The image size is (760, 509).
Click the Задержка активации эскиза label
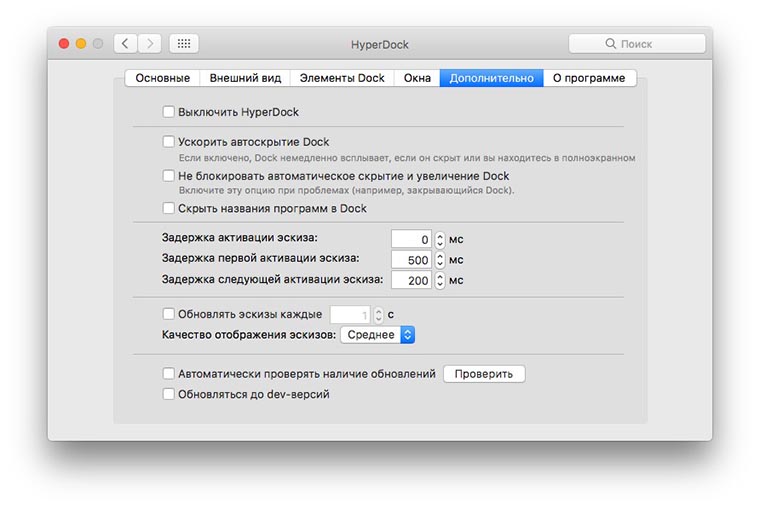pos(239,238)
